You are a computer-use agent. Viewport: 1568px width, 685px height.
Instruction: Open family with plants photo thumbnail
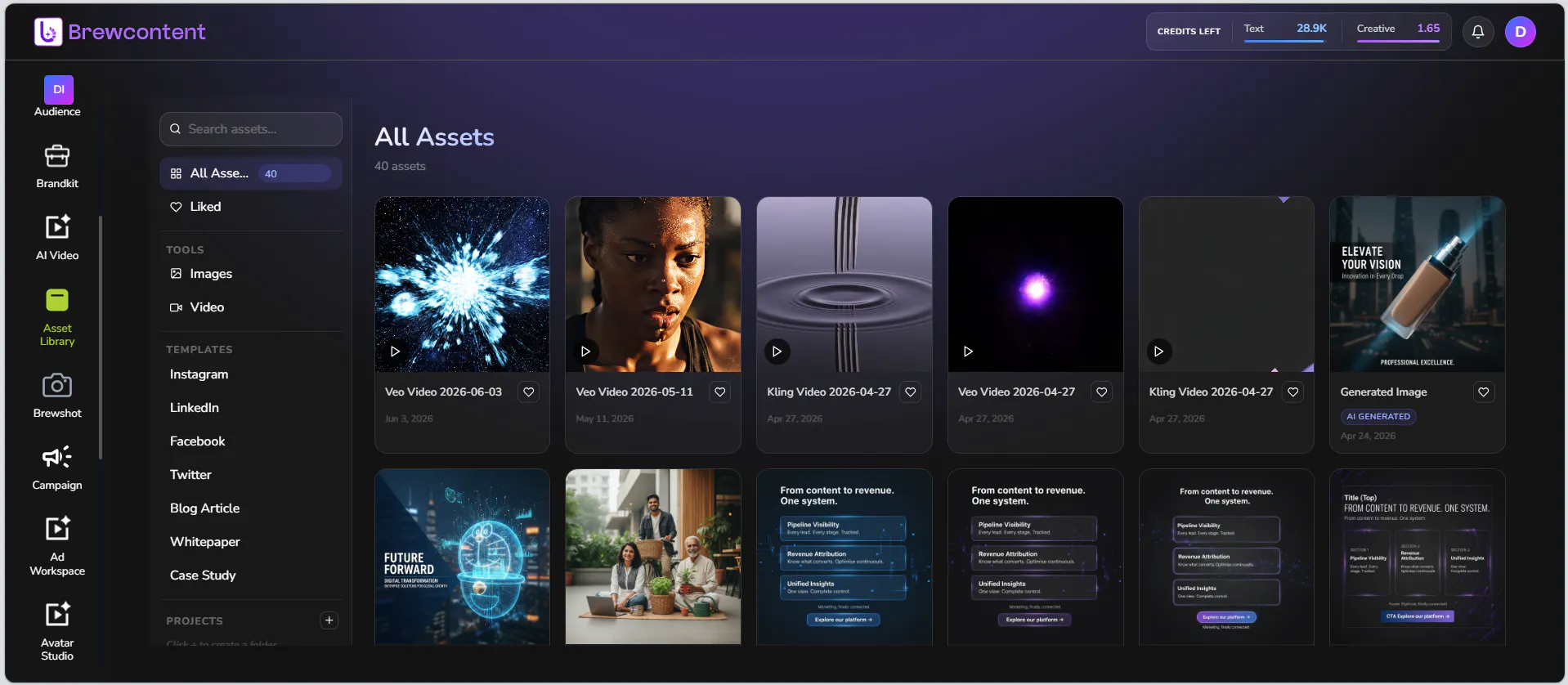click(653, 557)
